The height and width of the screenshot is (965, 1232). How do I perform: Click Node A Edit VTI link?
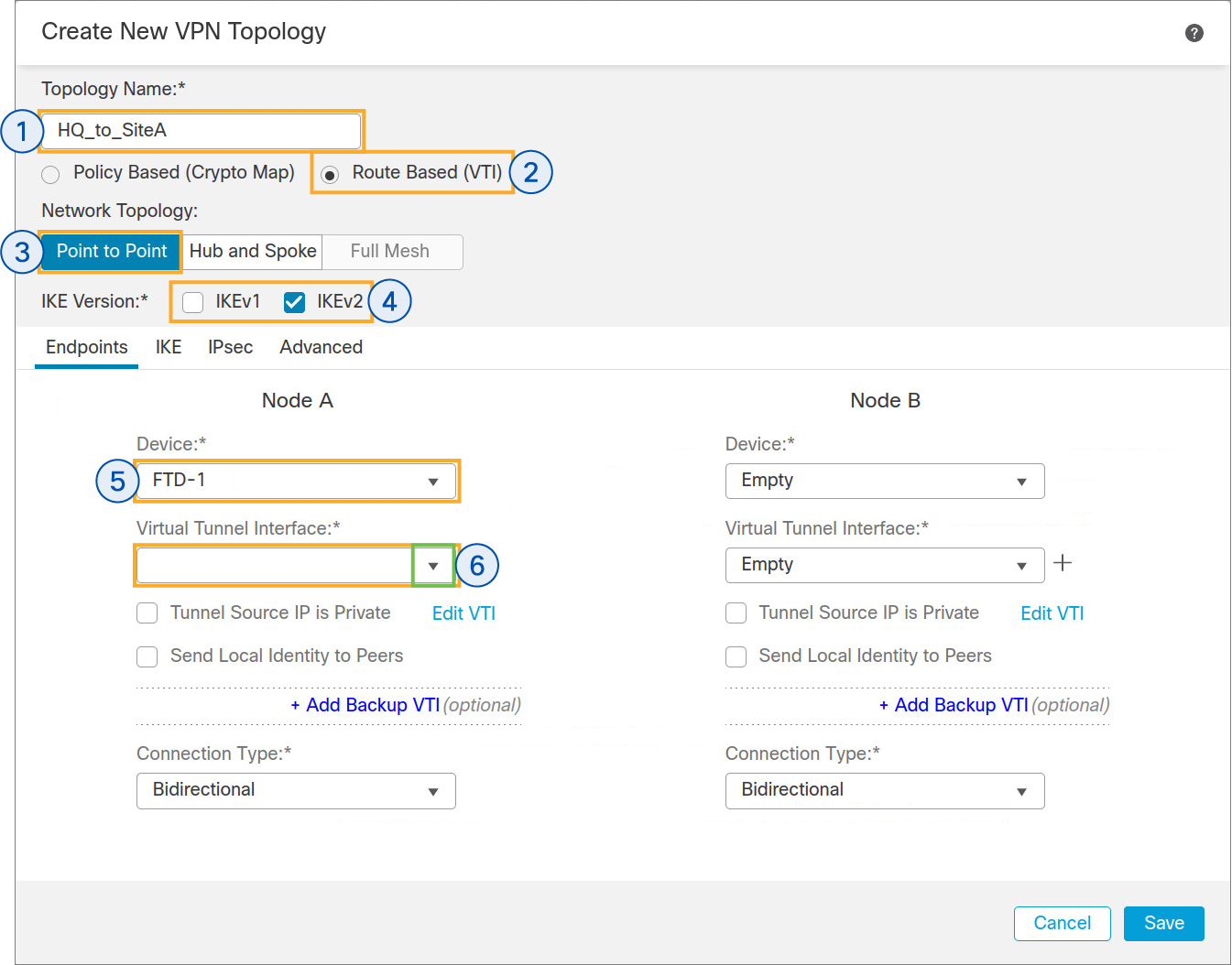(463, 614)
